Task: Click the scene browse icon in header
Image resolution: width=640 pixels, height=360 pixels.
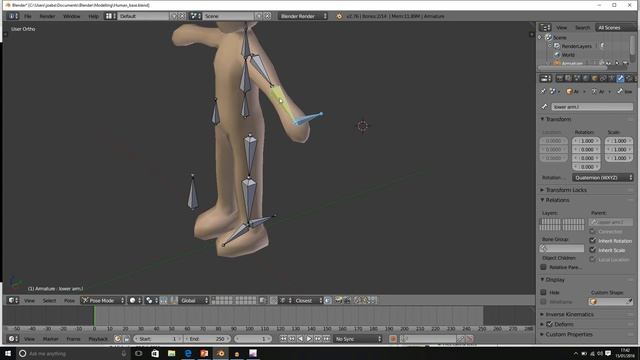Action: tap(196, 16)
